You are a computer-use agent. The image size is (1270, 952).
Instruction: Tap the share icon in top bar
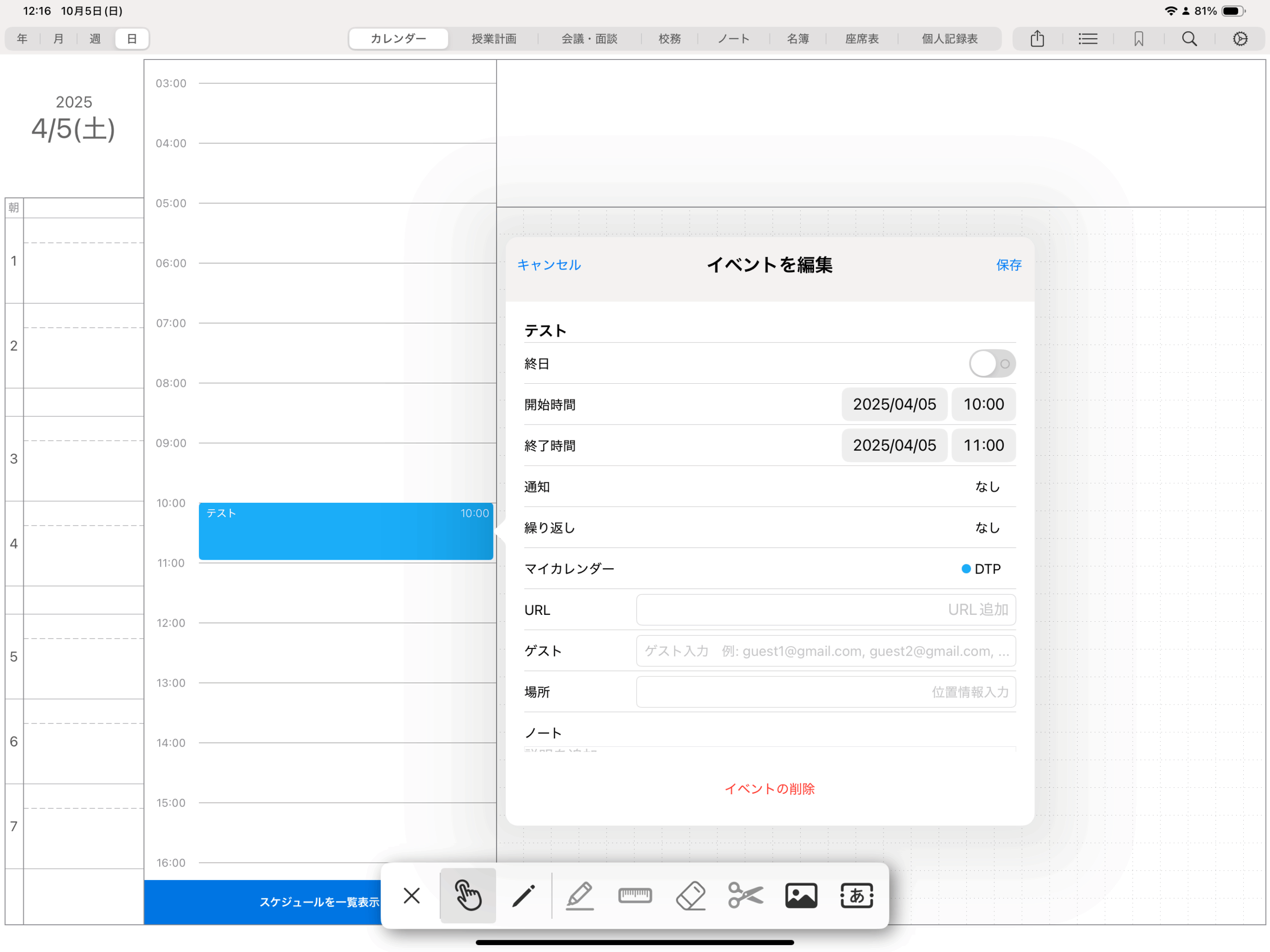pyautogui.click(x=1037, y=39)
